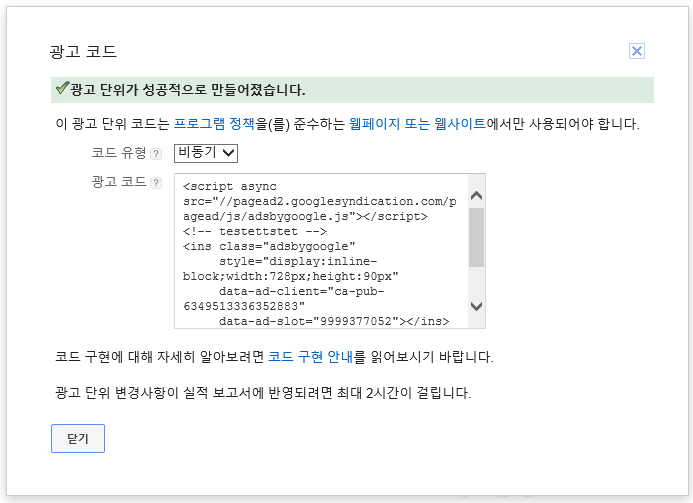This screenshot has height=503, width=693.
Task: Close the 광고 코드 dialog with X icon
Action: pyautogui.click(x=636, y=51)
